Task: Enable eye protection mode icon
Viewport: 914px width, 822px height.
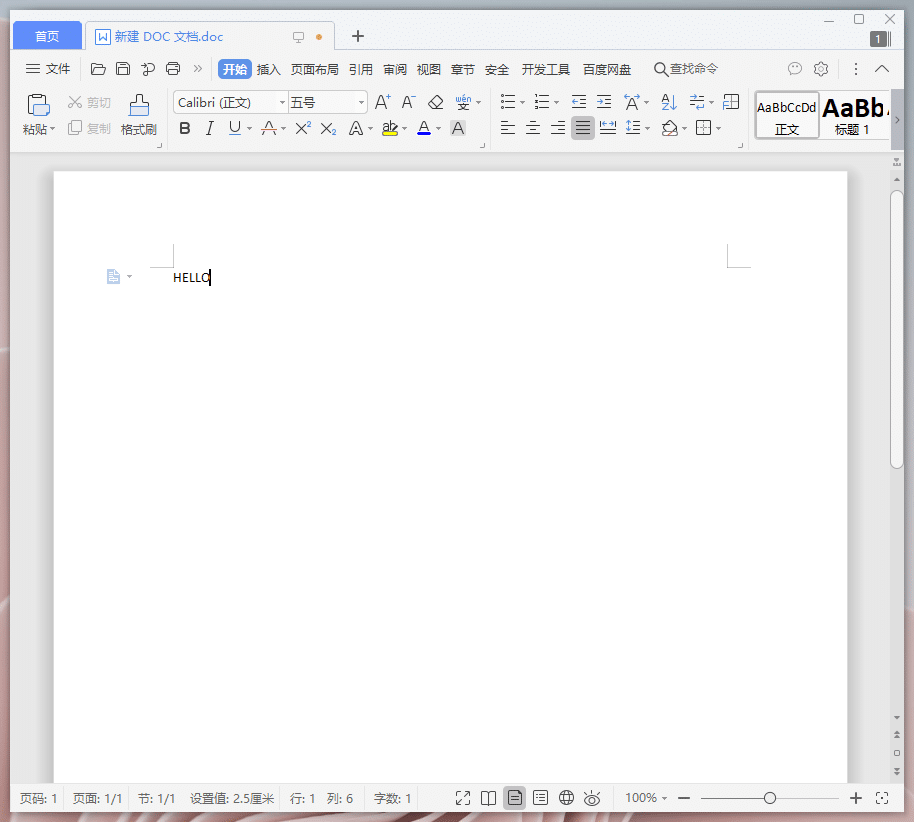Action: tap(592, 798)
